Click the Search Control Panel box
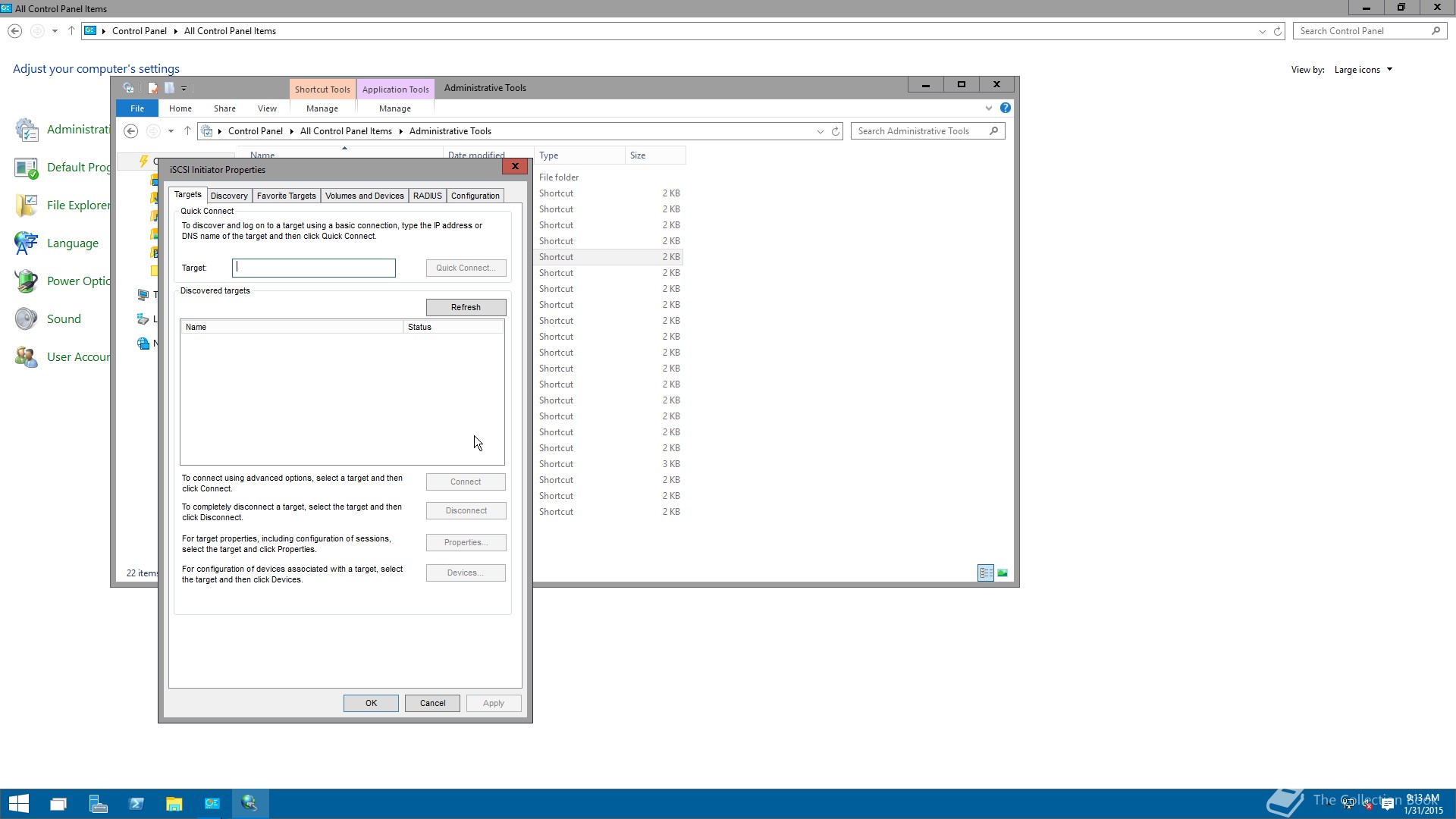This screenshot has height=819, width=1456. pyautogui.click(x=1370, y=31)
